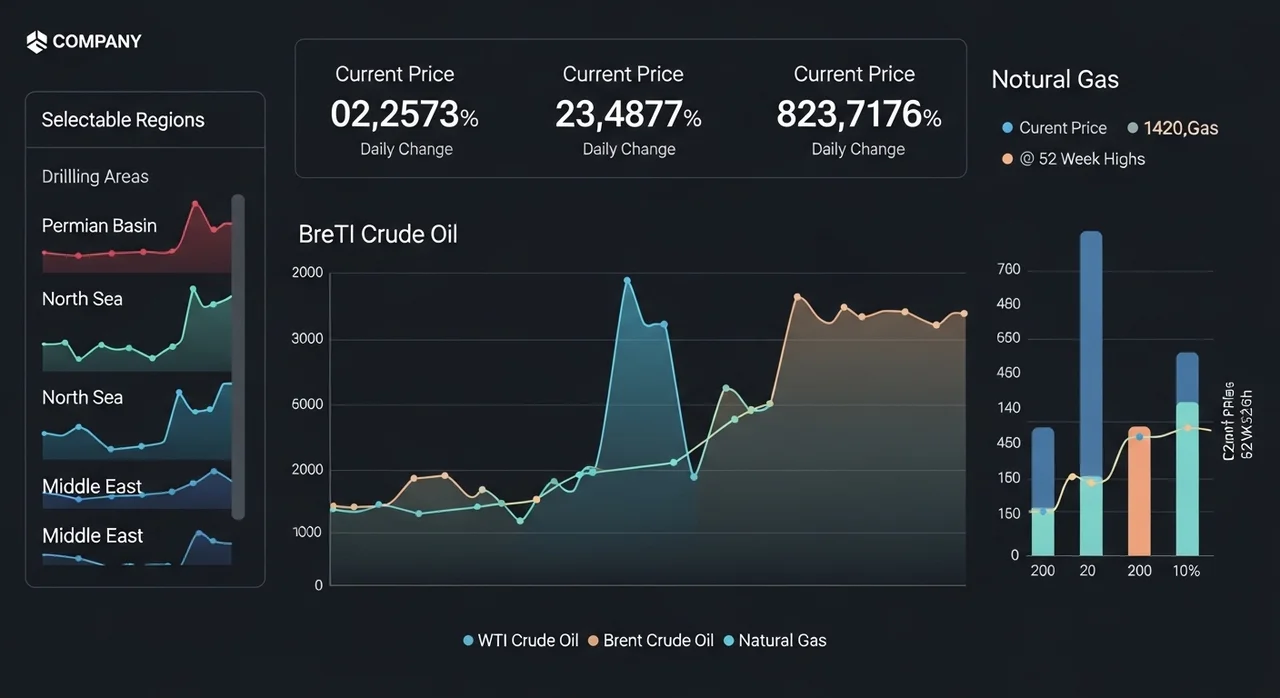This screenshot has width=1280, height=698.
Task: Click the gray 1420,Gas legend dot
Action: pos(1132,128)
